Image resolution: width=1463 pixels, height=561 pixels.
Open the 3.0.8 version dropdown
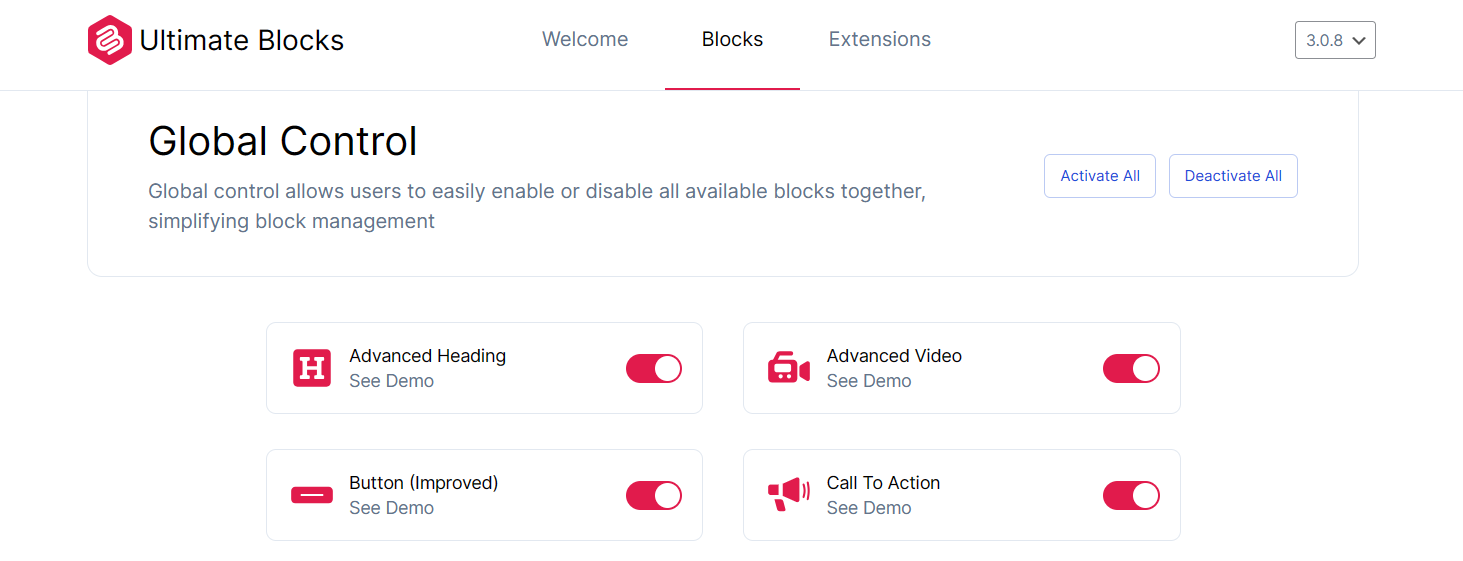[x=1335, y=40]
